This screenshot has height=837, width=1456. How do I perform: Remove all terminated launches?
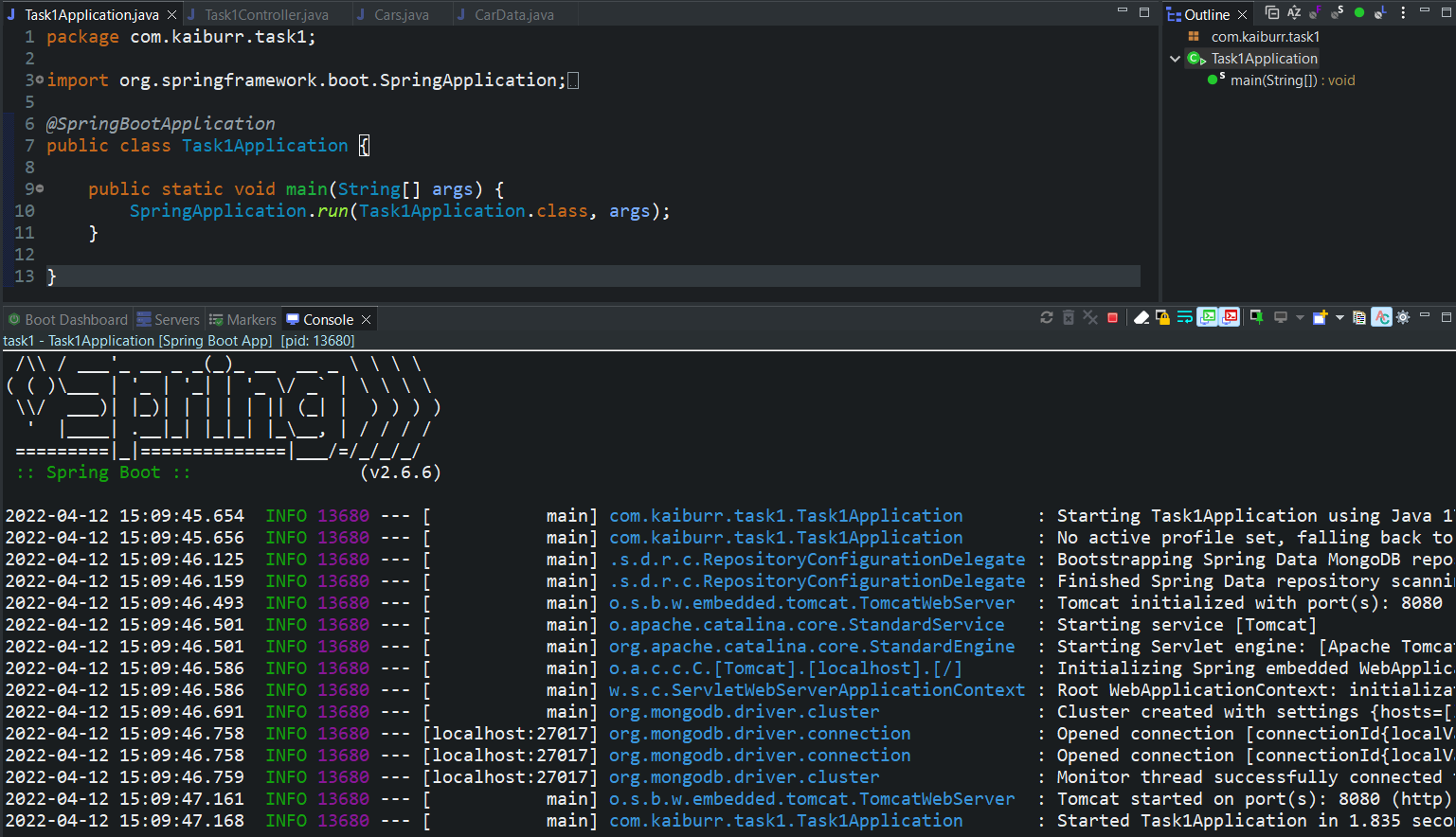click(x=1069, y=319)
